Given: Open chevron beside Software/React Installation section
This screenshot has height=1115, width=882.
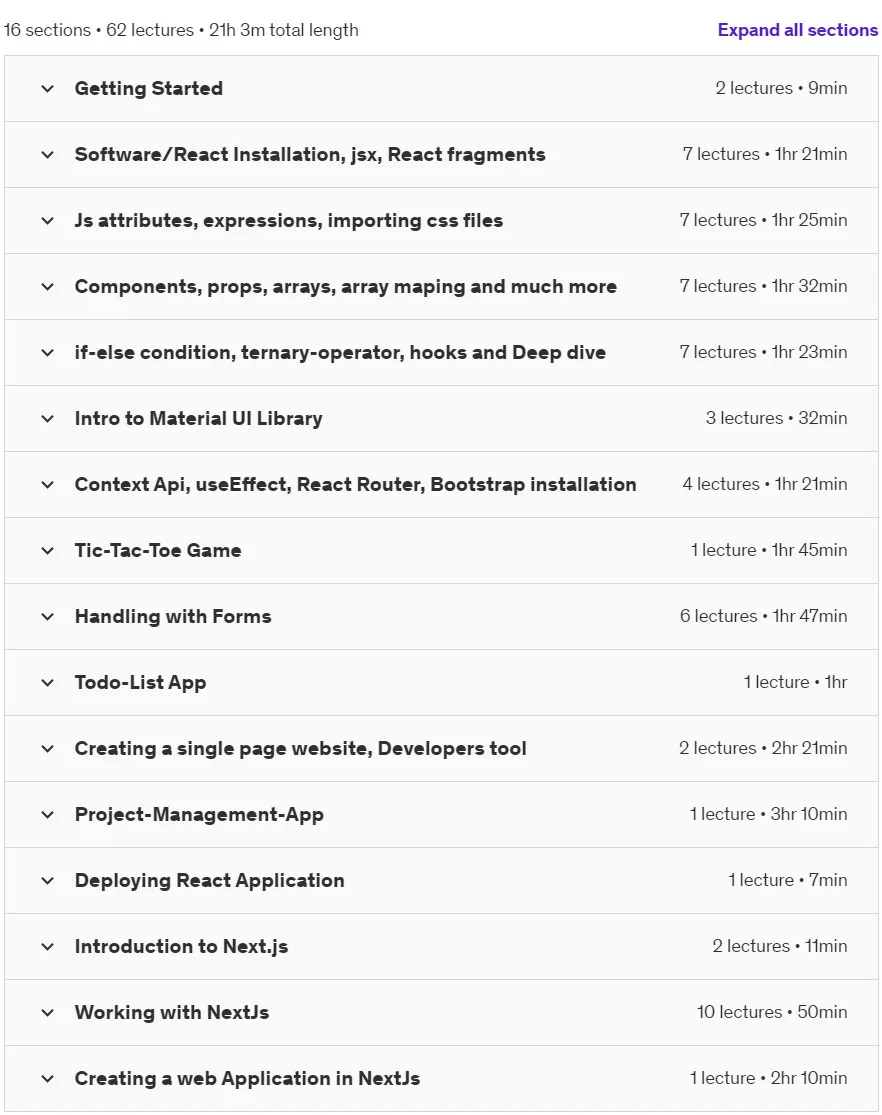Looking at the screenshot, I should 48,155.
